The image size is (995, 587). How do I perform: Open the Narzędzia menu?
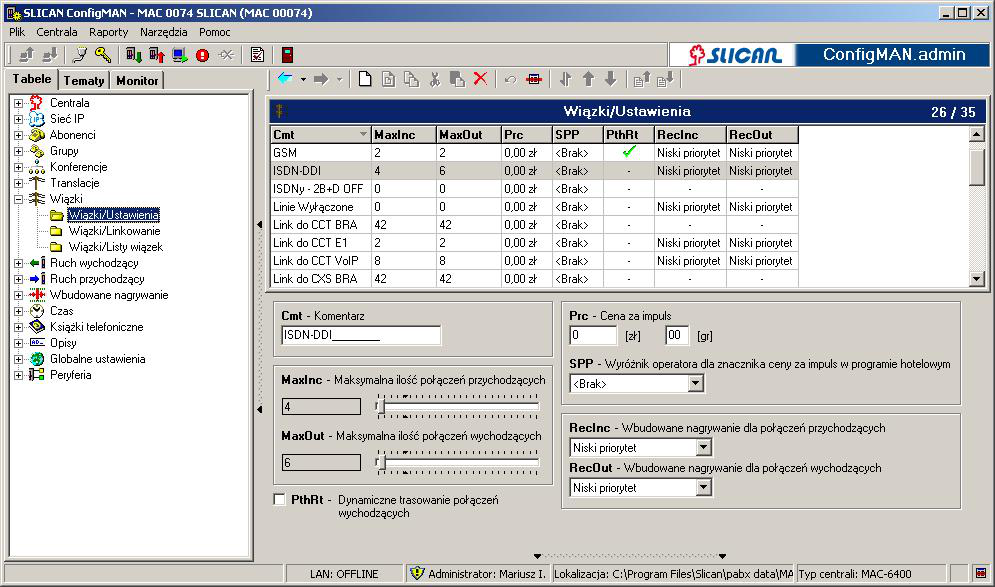(x=164, y=32)
